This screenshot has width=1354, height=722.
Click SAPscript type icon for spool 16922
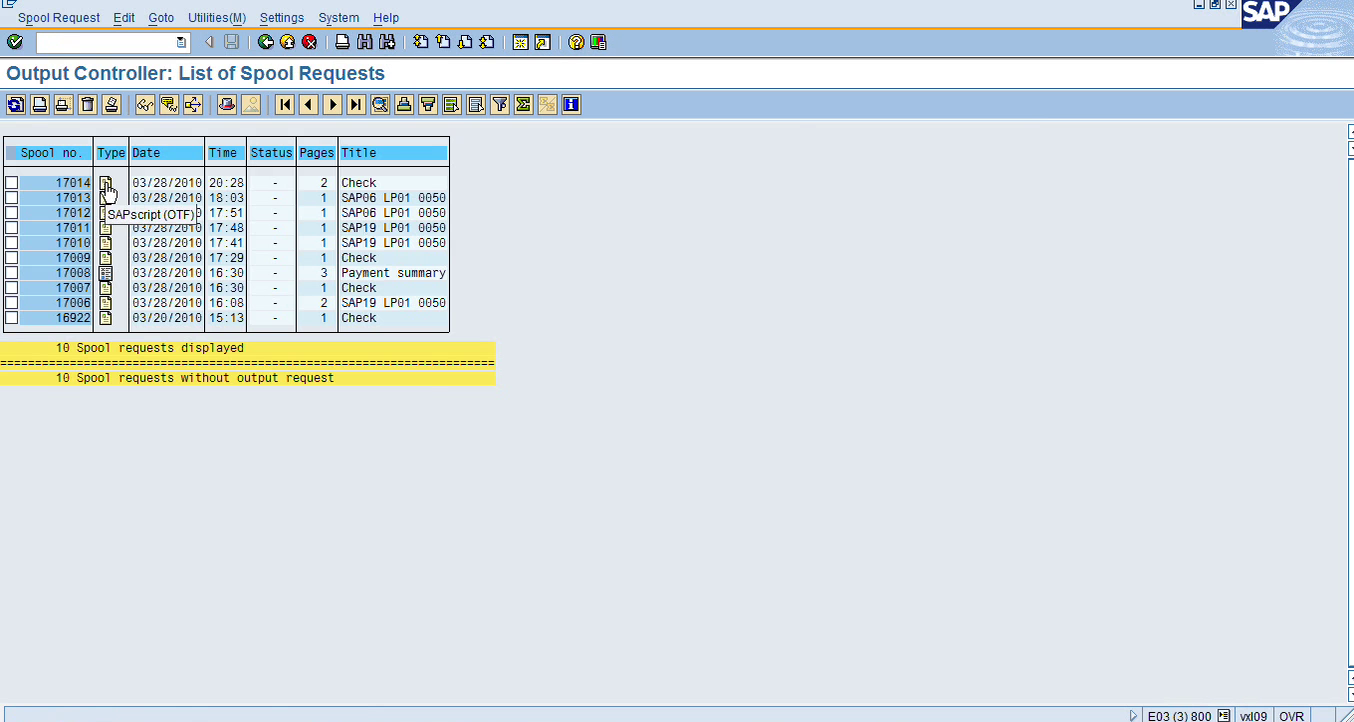[x=106, y=318]
